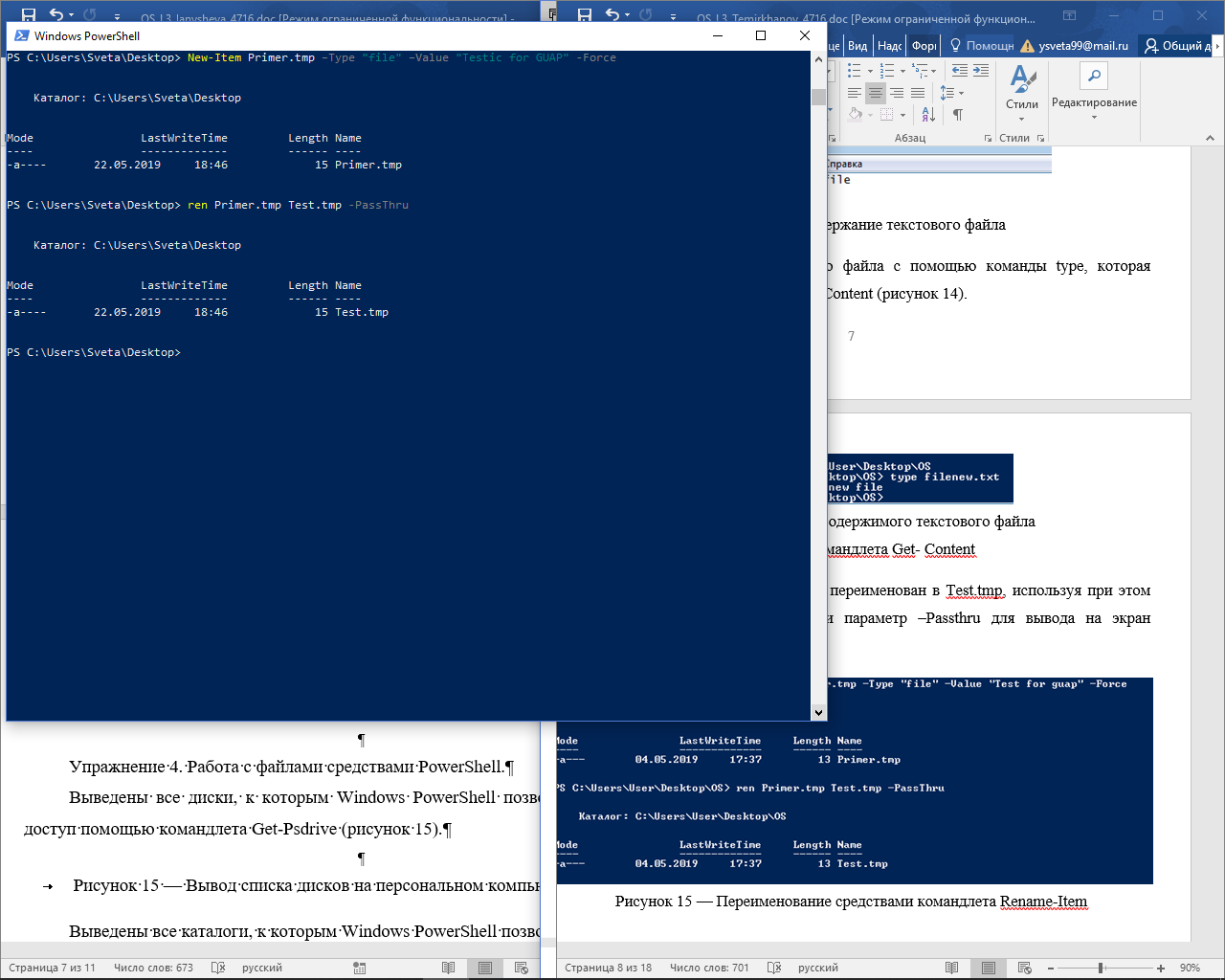Switch to read mode in right status bar

click(x=951, y=968)
